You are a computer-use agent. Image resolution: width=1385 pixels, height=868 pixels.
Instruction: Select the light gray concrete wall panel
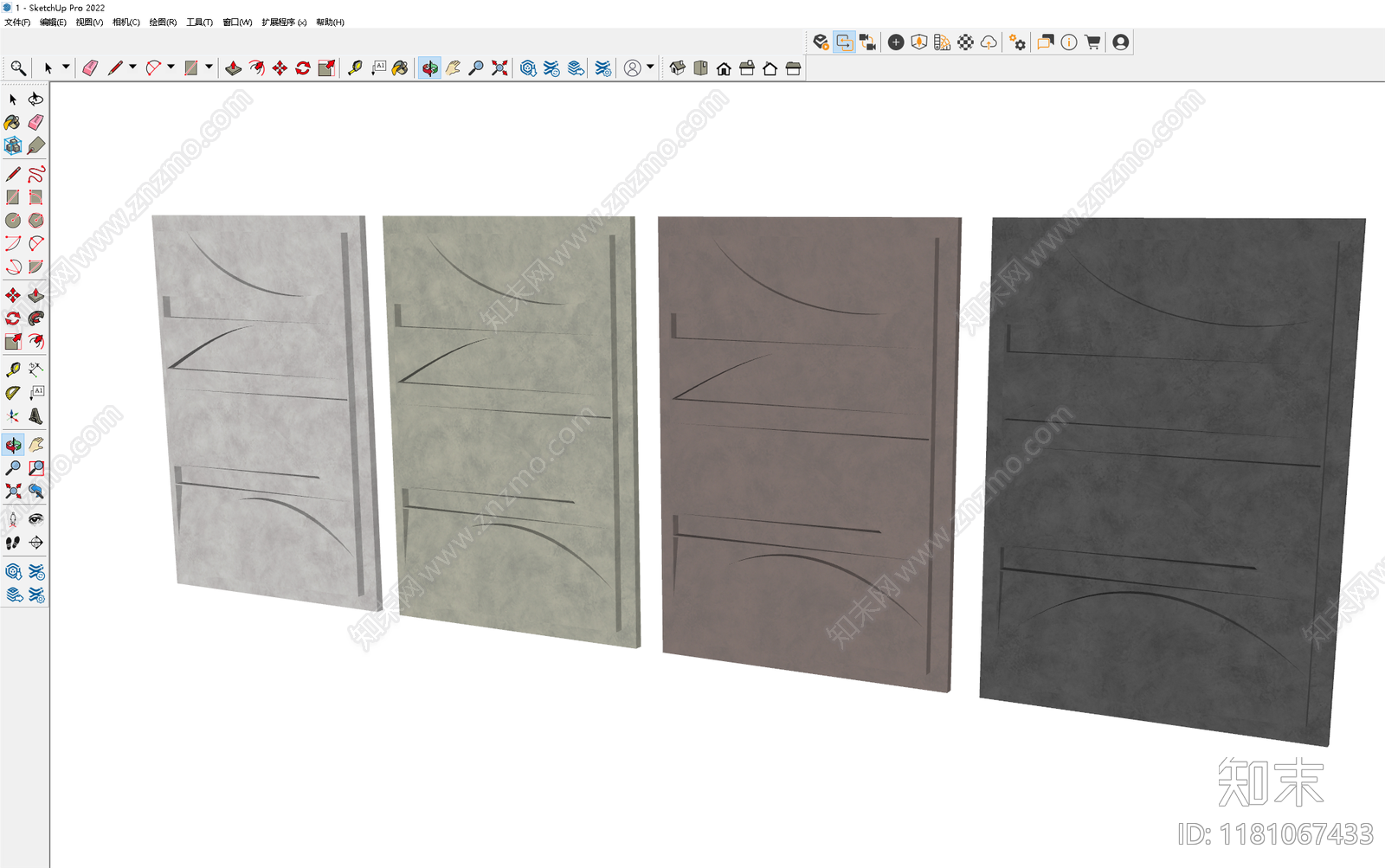[265, 411]
